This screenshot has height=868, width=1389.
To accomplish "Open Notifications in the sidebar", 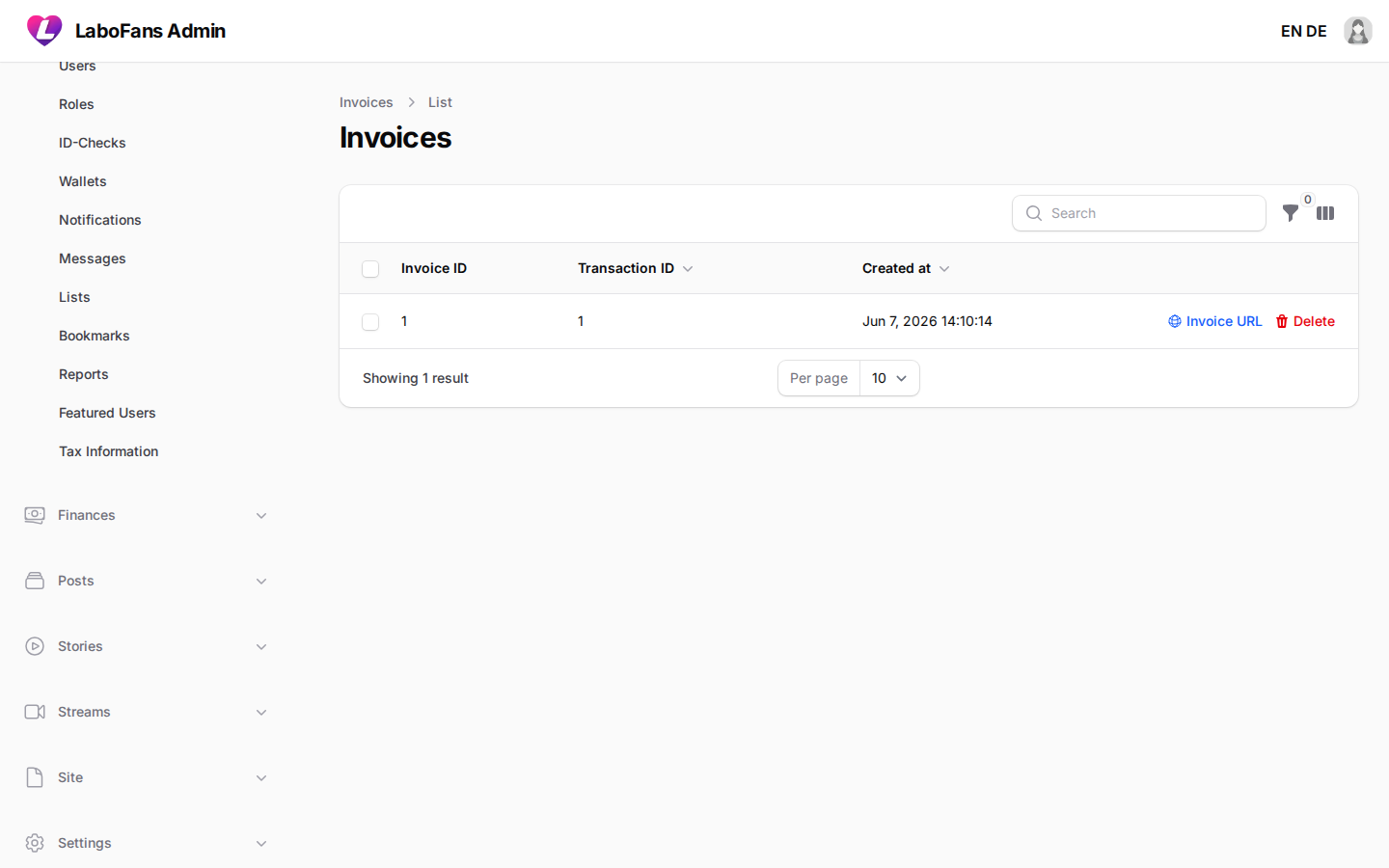I will point(100,220).
